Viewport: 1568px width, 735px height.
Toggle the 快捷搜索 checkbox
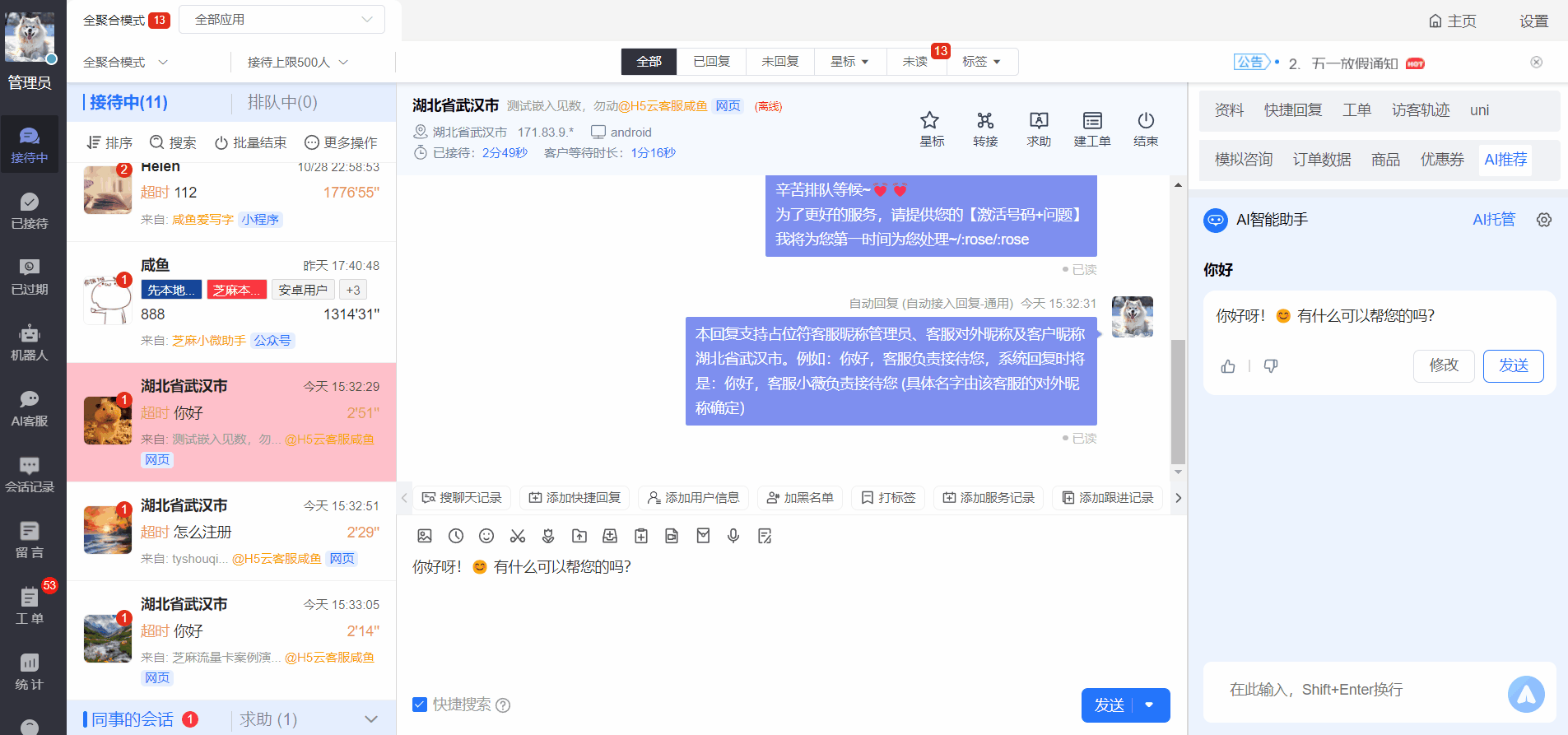[420, 705]
